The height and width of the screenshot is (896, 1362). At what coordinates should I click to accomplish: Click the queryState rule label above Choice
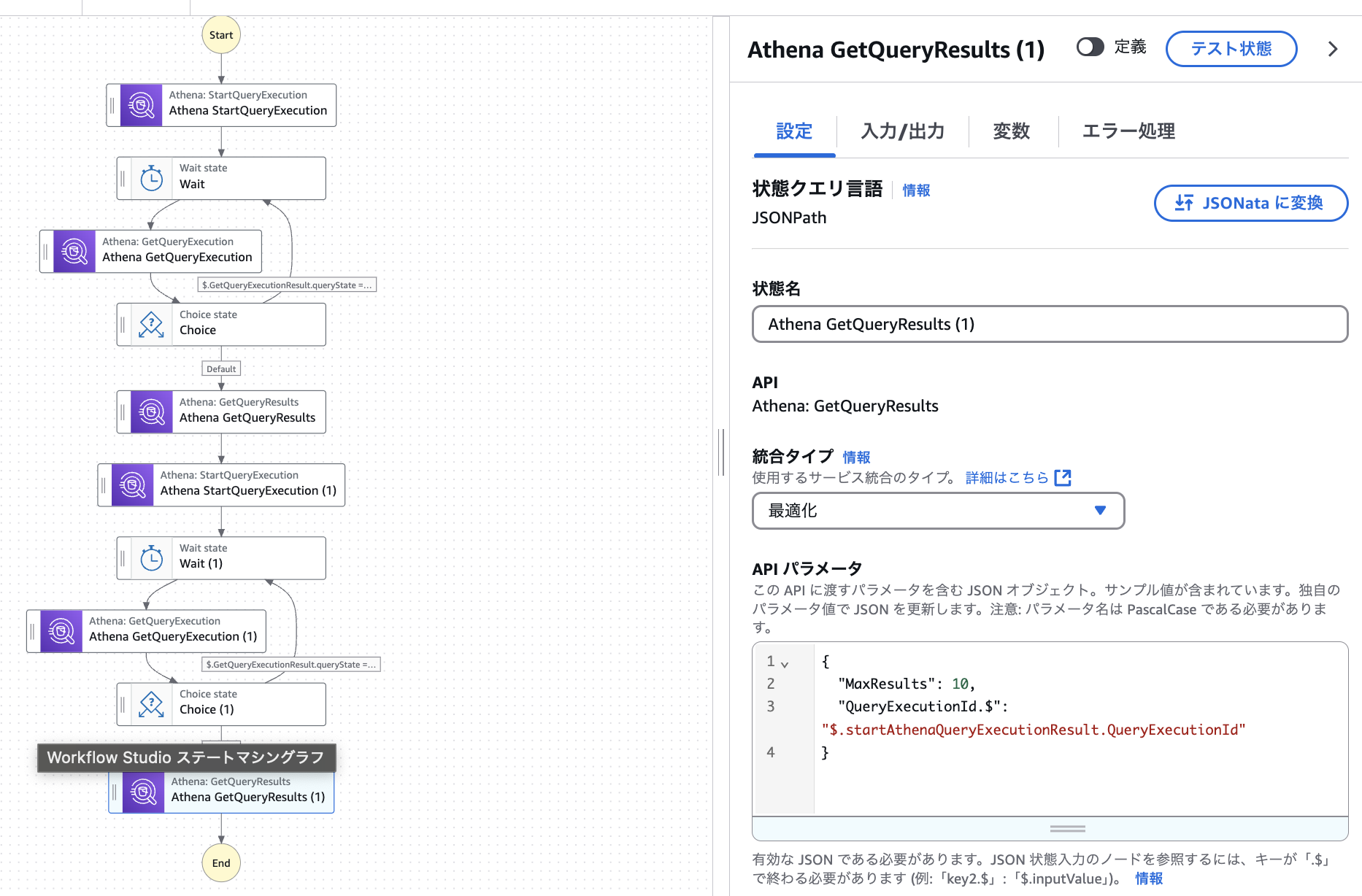(287, 285)
